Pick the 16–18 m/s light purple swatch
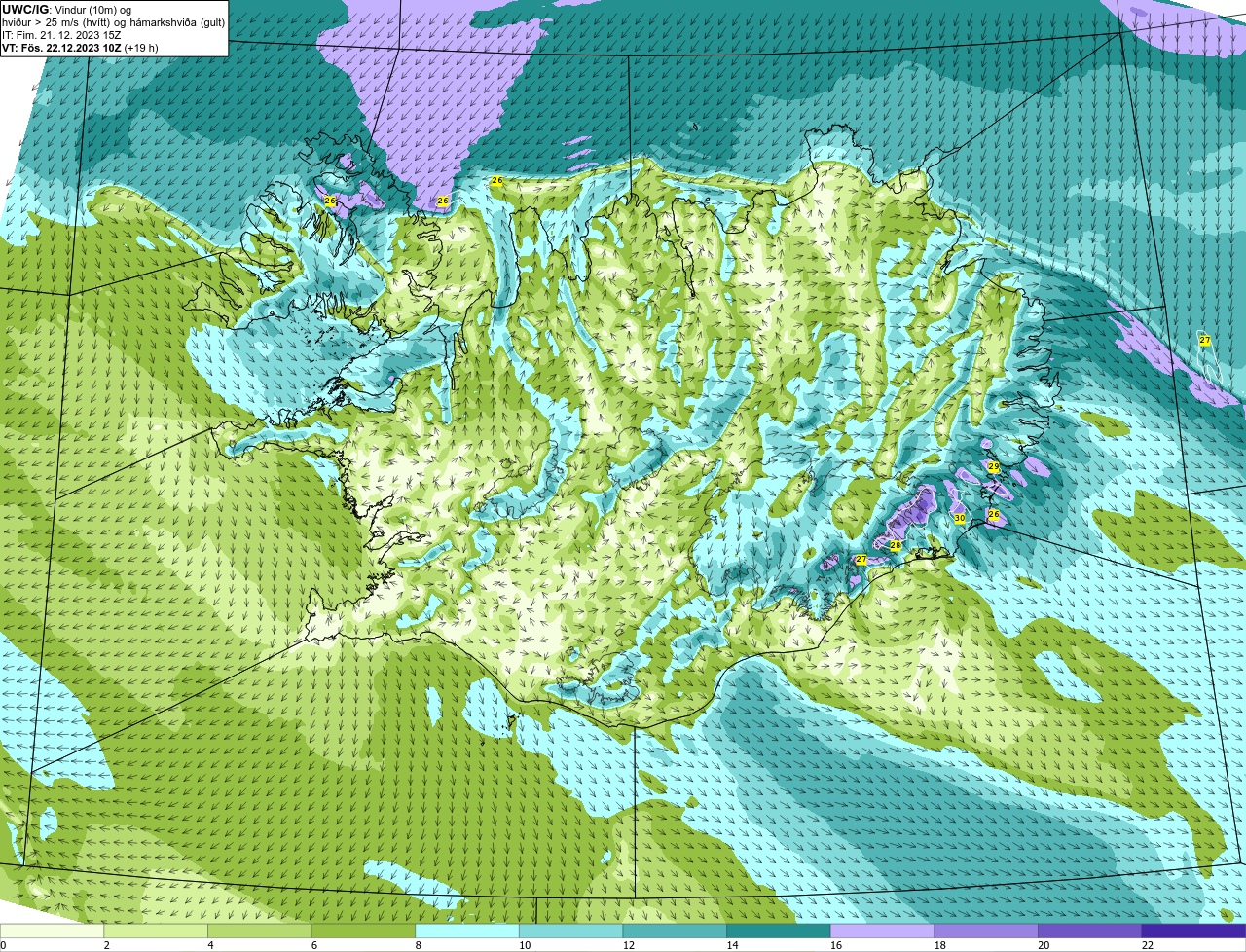The width and height of the screenshot is (1246, 952). point(883,931)
